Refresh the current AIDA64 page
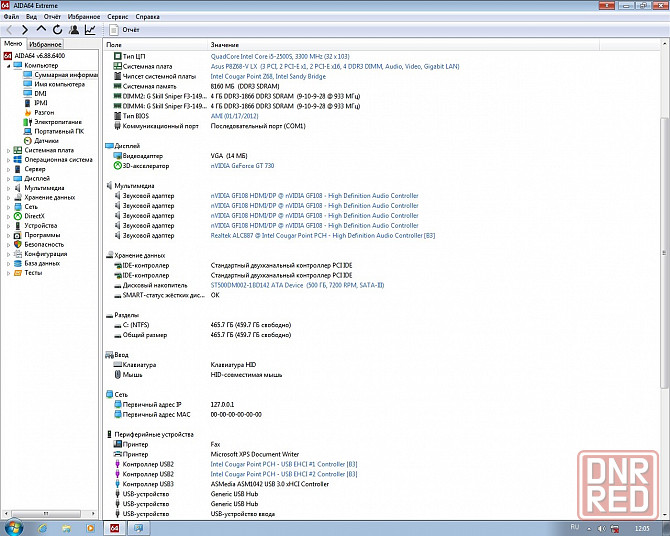 pyautogui.click(x=57, y=29)
